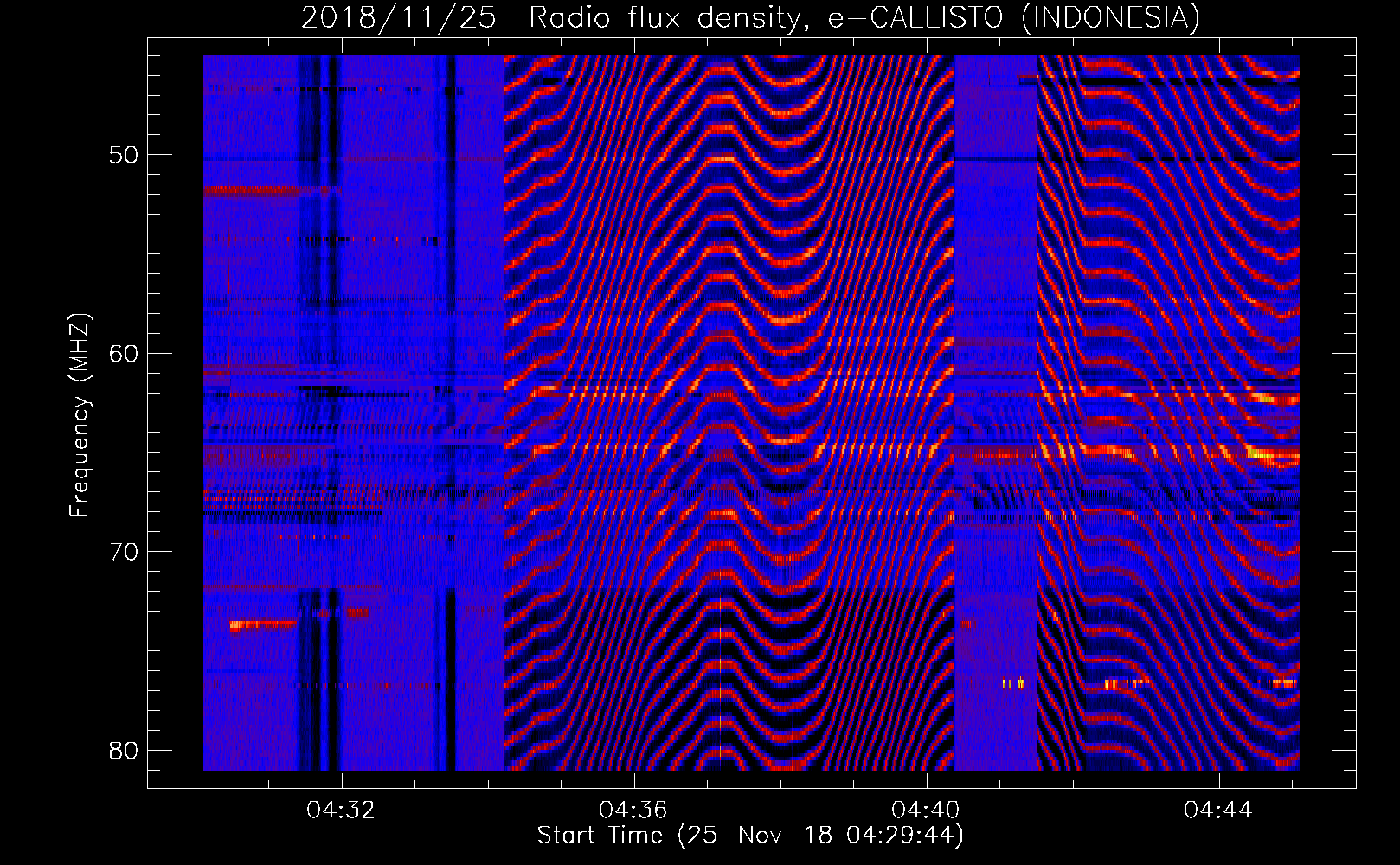Click the "50" frequency tick label
This screenshot has width=1400, height=865.
tap(124, 156)
